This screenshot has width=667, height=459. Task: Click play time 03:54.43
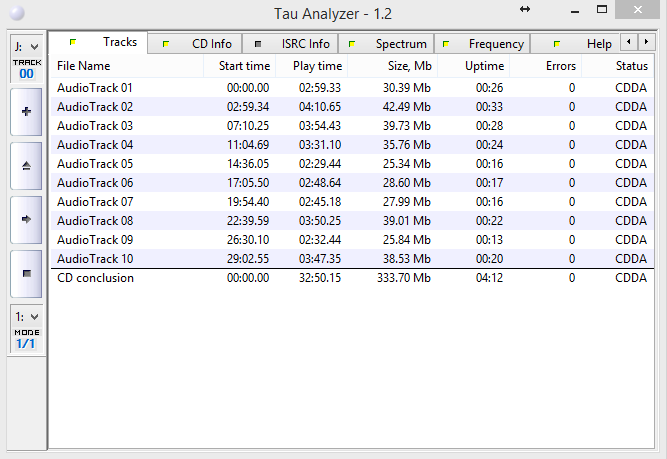[x=320, y=126]
